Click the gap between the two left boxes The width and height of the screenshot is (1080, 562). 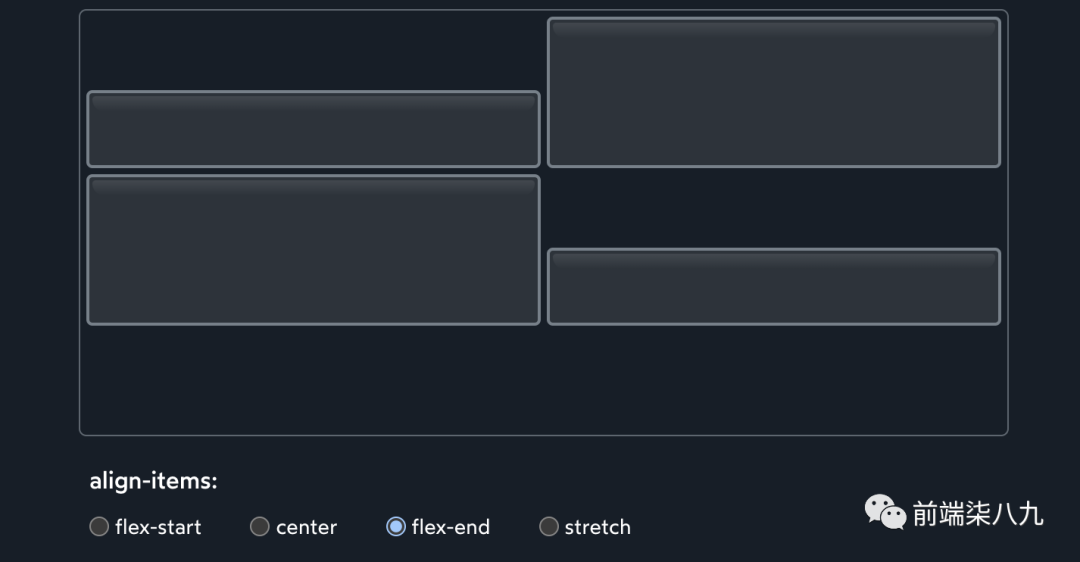pyautogui.click(x=313, y=171)
